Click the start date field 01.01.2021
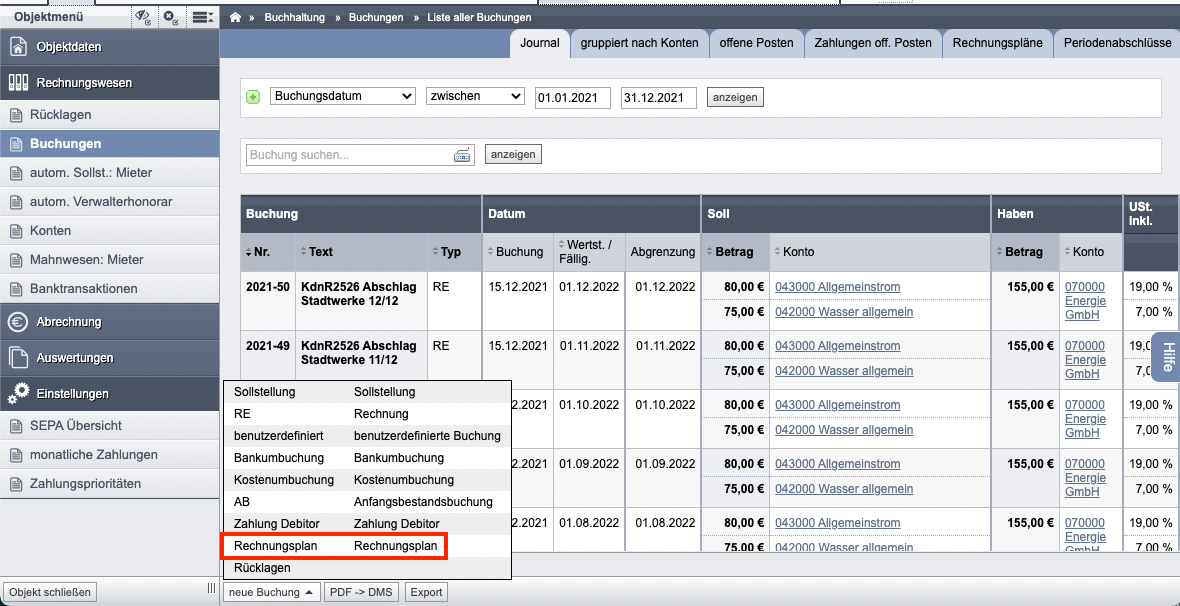The width and height of the screenshot is (1180, 606). [573, 97]
